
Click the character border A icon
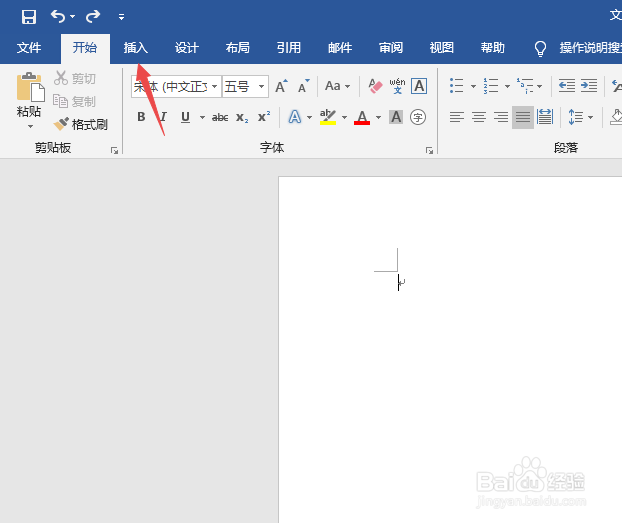point(419,86)
